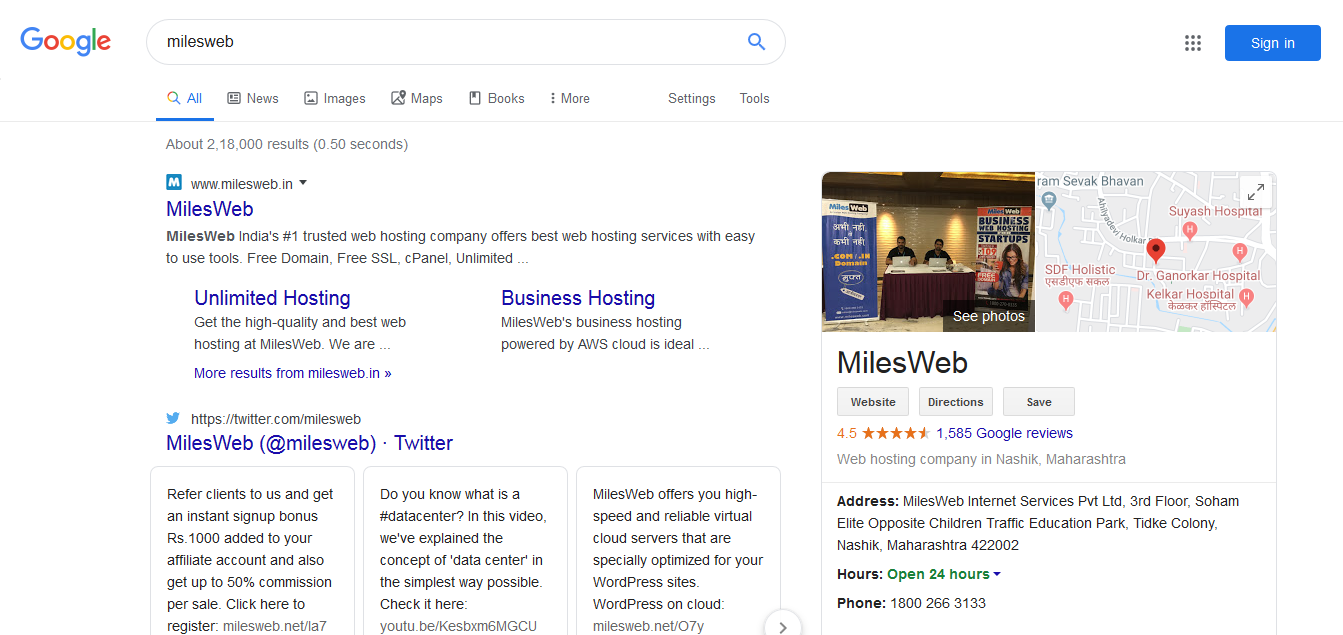Click the 4.5 rating number
This screenshot has height=635, width=1343.
tap(847, 433)
